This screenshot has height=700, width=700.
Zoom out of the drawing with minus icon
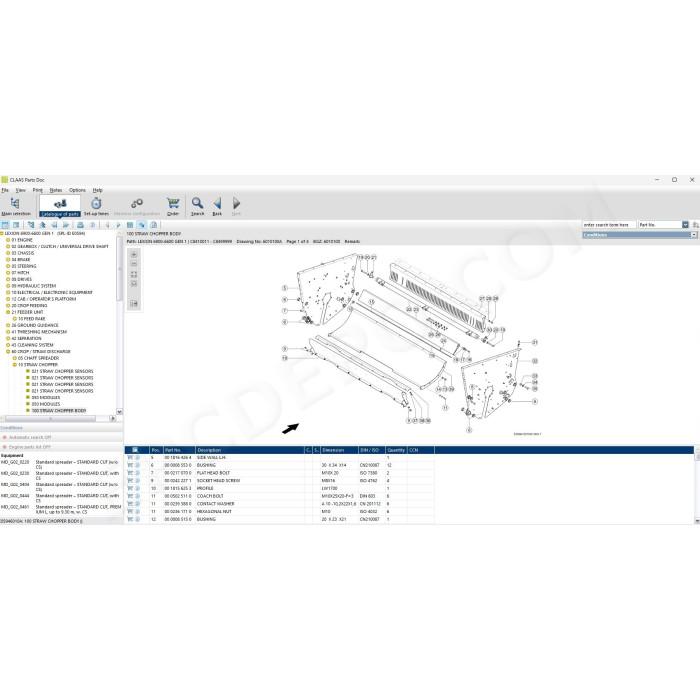click(134, 264)
